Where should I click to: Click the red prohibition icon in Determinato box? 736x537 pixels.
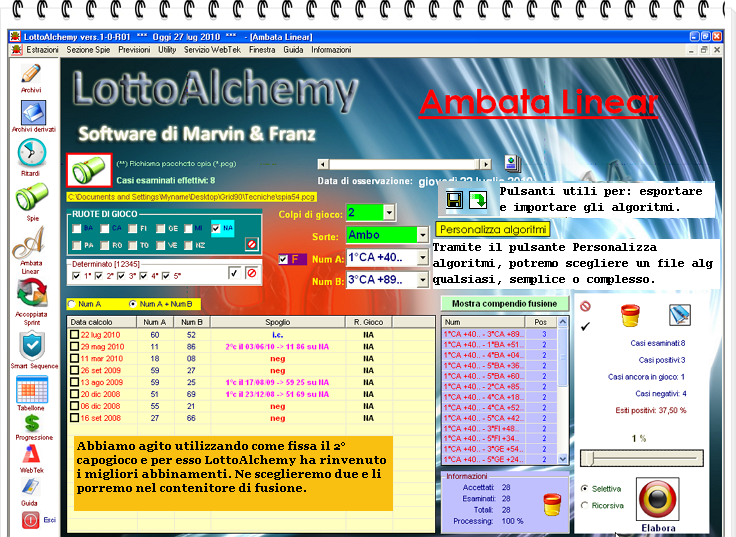pyautogui.click(x=252, y=273)
